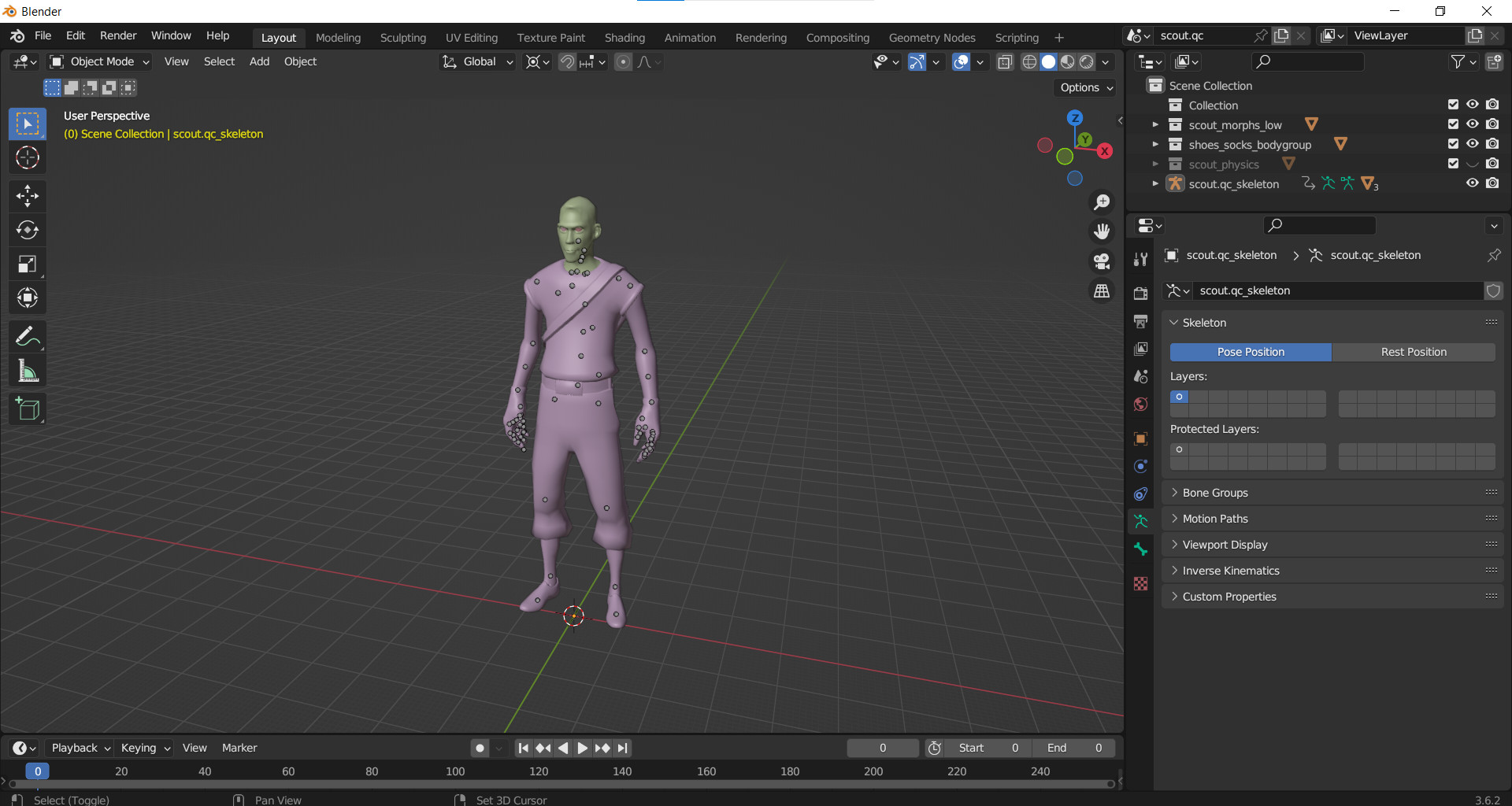The height and width of the screenshot is (806, 1512).
Task: Toggle X-ray display
Action: (1005, 62)
